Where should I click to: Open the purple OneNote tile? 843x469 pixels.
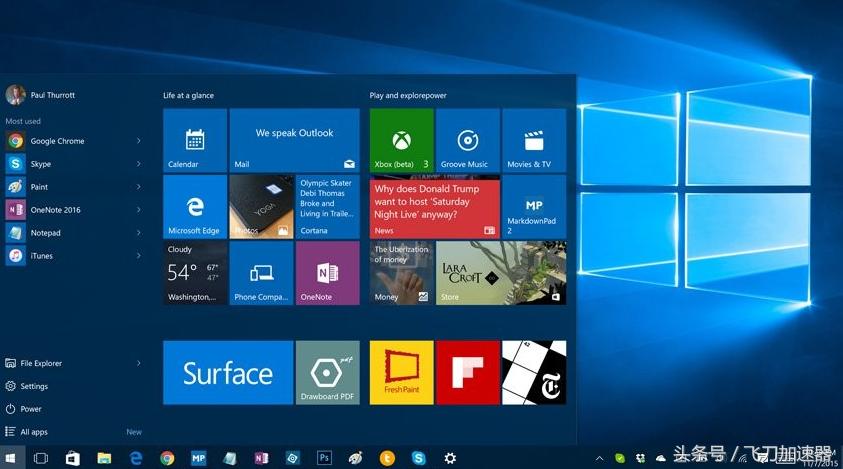pos(326,272)
